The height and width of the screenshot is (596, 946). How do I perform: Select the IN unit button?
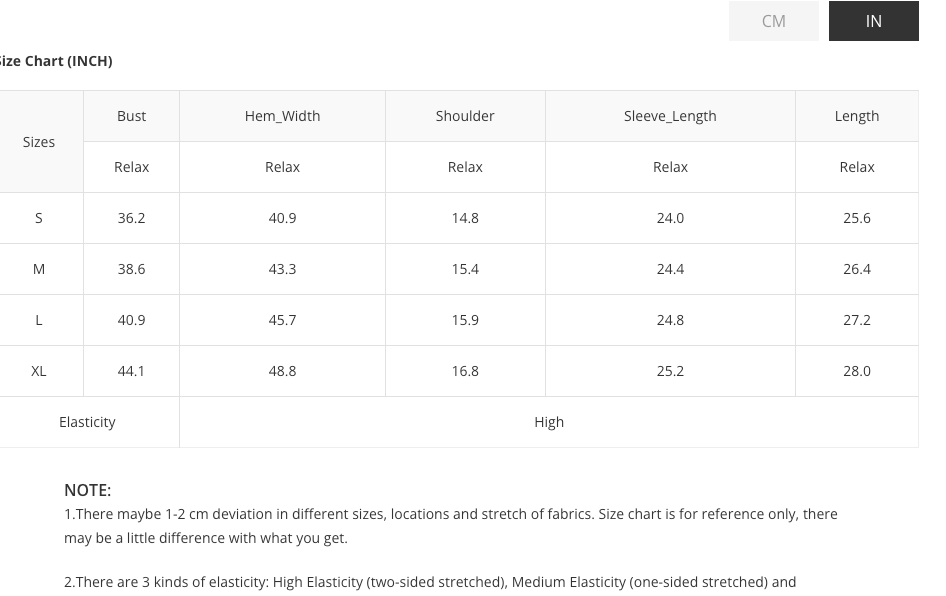pyautogui.click(x=873, y=21)
